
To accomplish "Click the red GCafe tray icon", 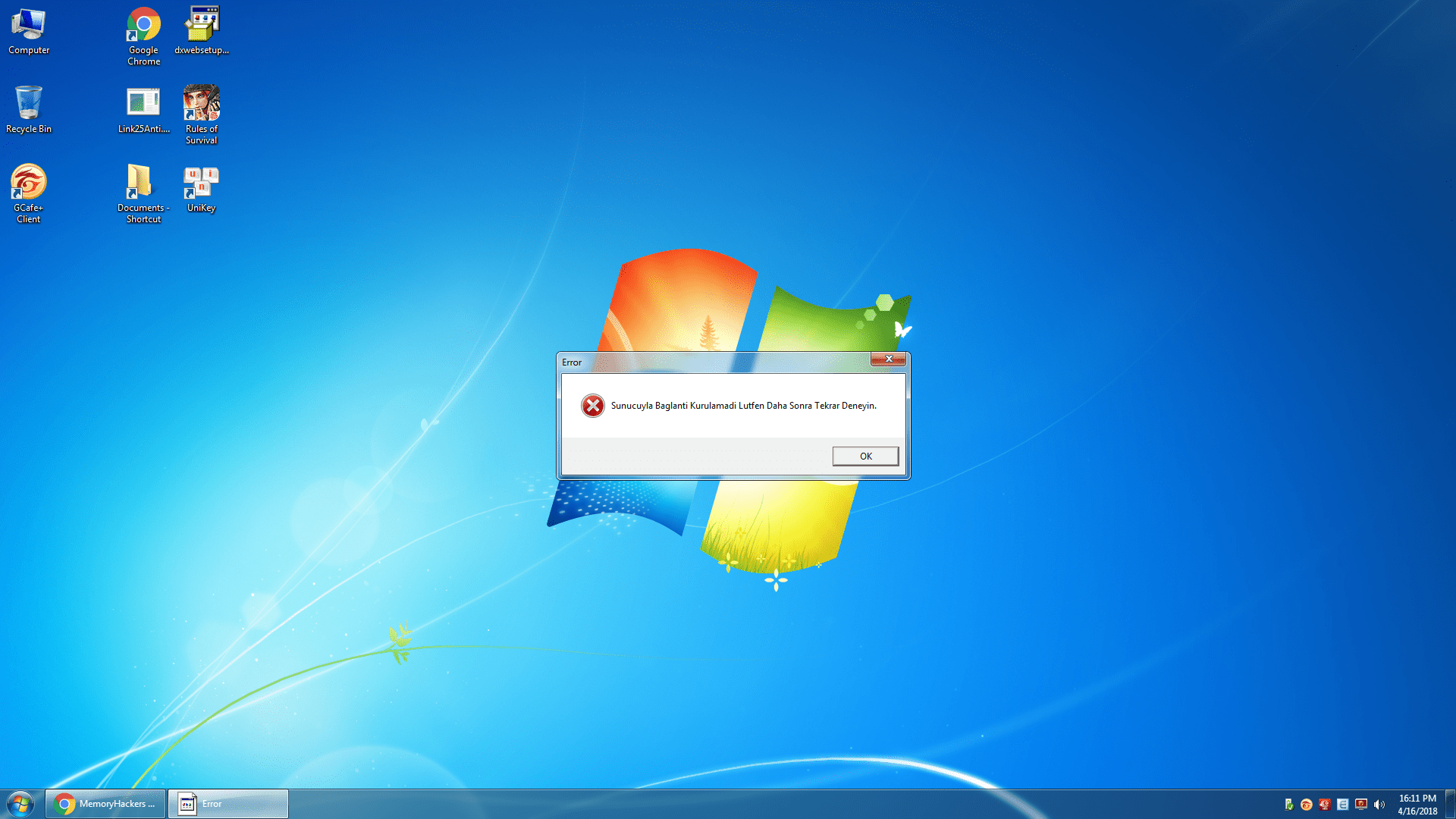I will (x=1324, y=805).
